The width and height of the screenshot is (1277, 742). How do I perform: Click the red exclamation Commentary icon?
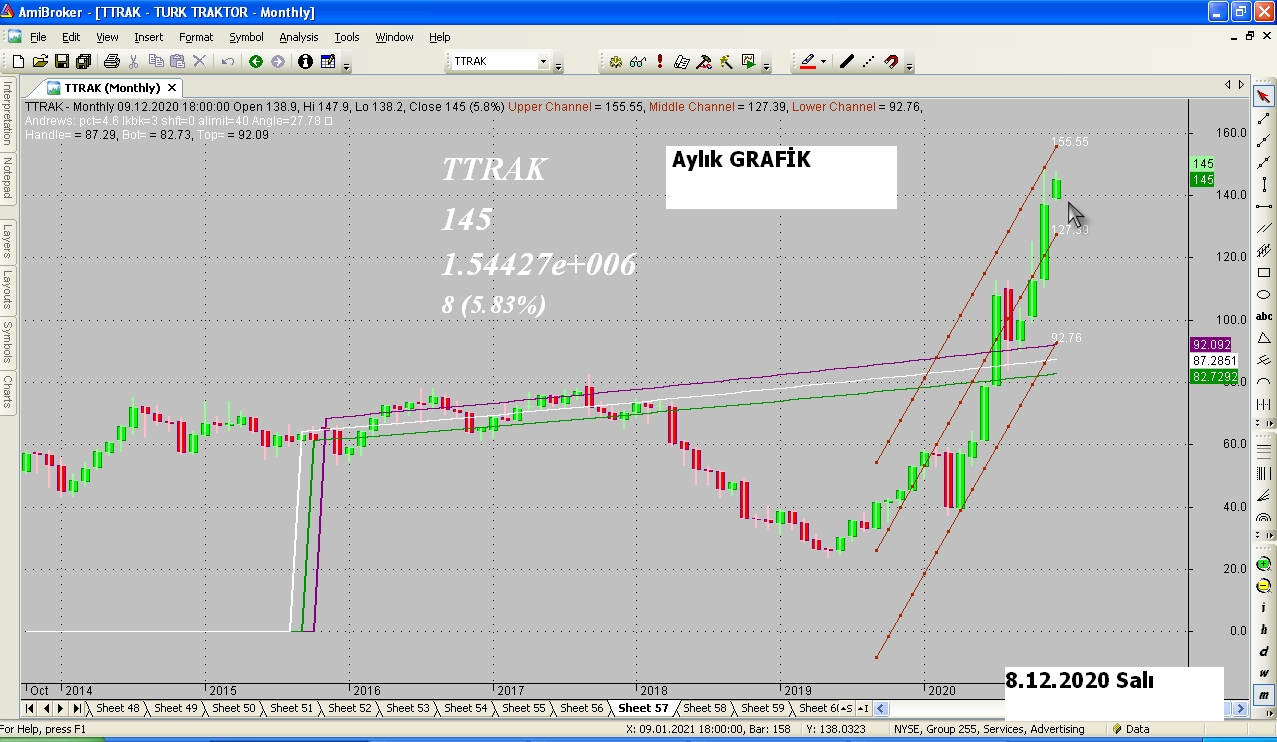click(660, 61)
